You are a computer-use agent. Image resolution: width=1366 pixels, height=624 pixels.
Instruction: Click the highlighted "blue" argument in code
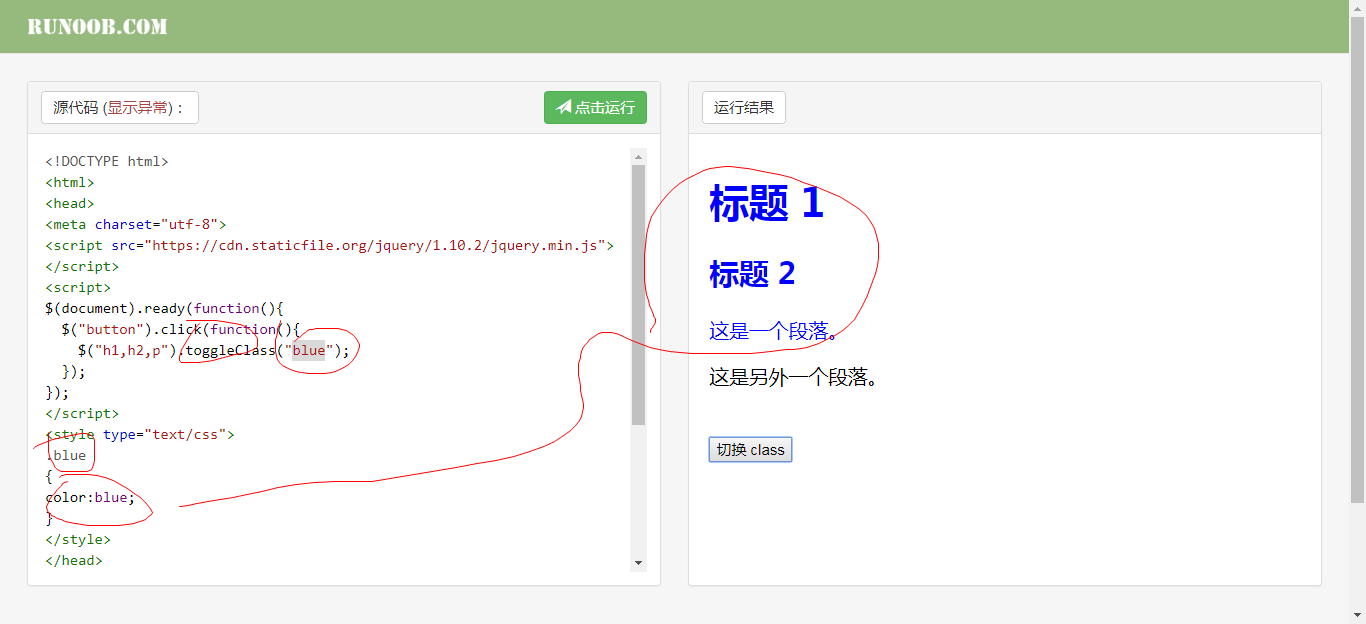coord(309,350)
